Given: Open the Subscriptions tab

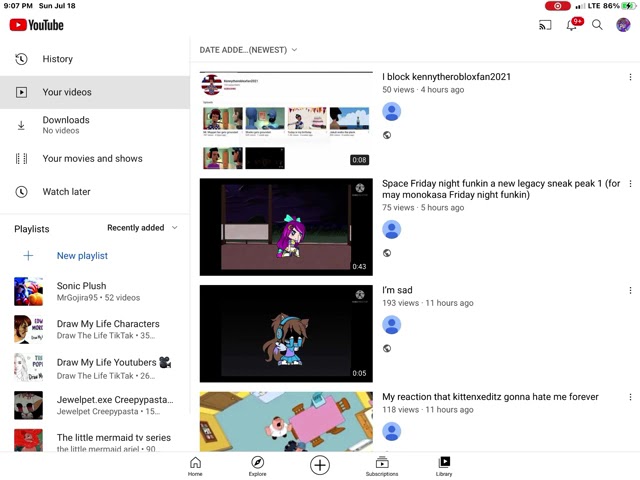Looking at the screenshot, I should tap(382, 466).
